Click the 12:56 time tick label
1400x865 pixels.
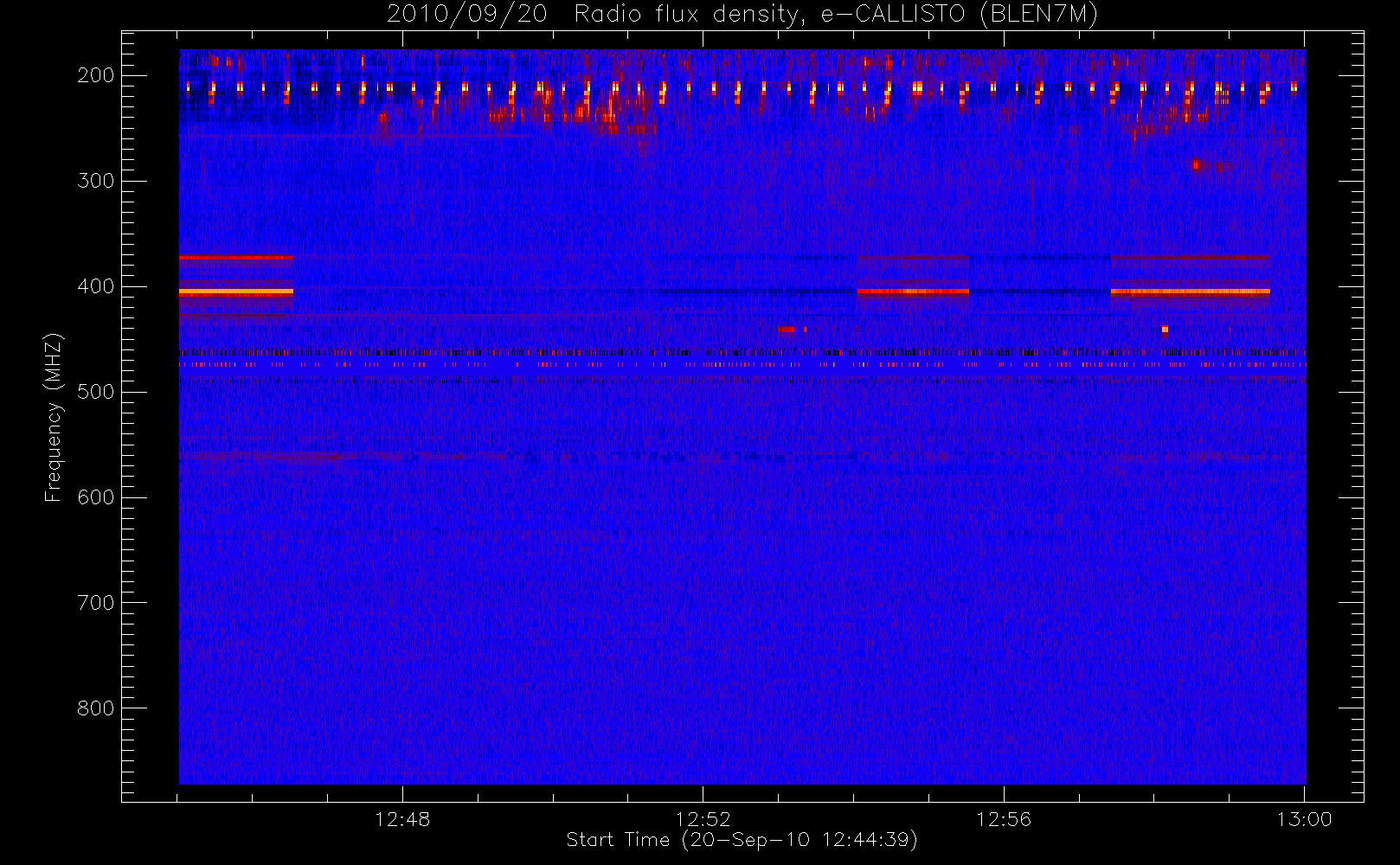point(1004,819)
